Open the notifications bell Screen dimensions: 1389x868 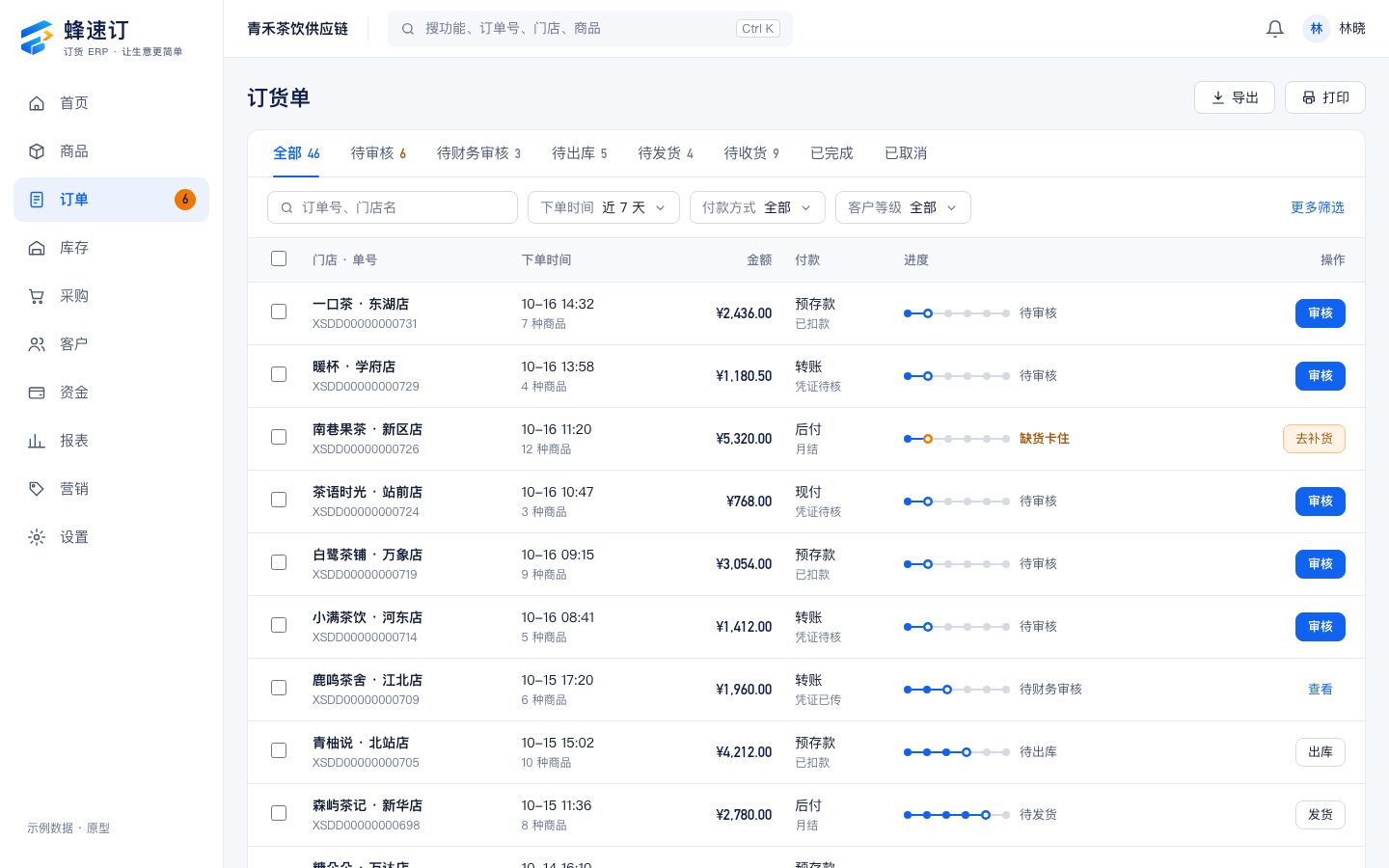click(x=1275, y=29)
